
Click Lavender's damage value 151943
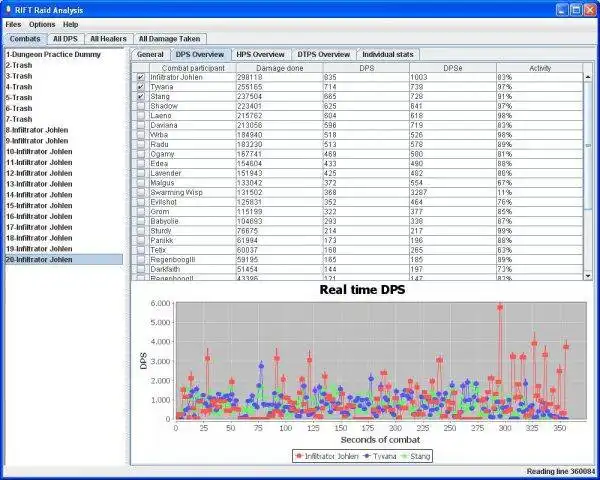click(x=250, y=173)
